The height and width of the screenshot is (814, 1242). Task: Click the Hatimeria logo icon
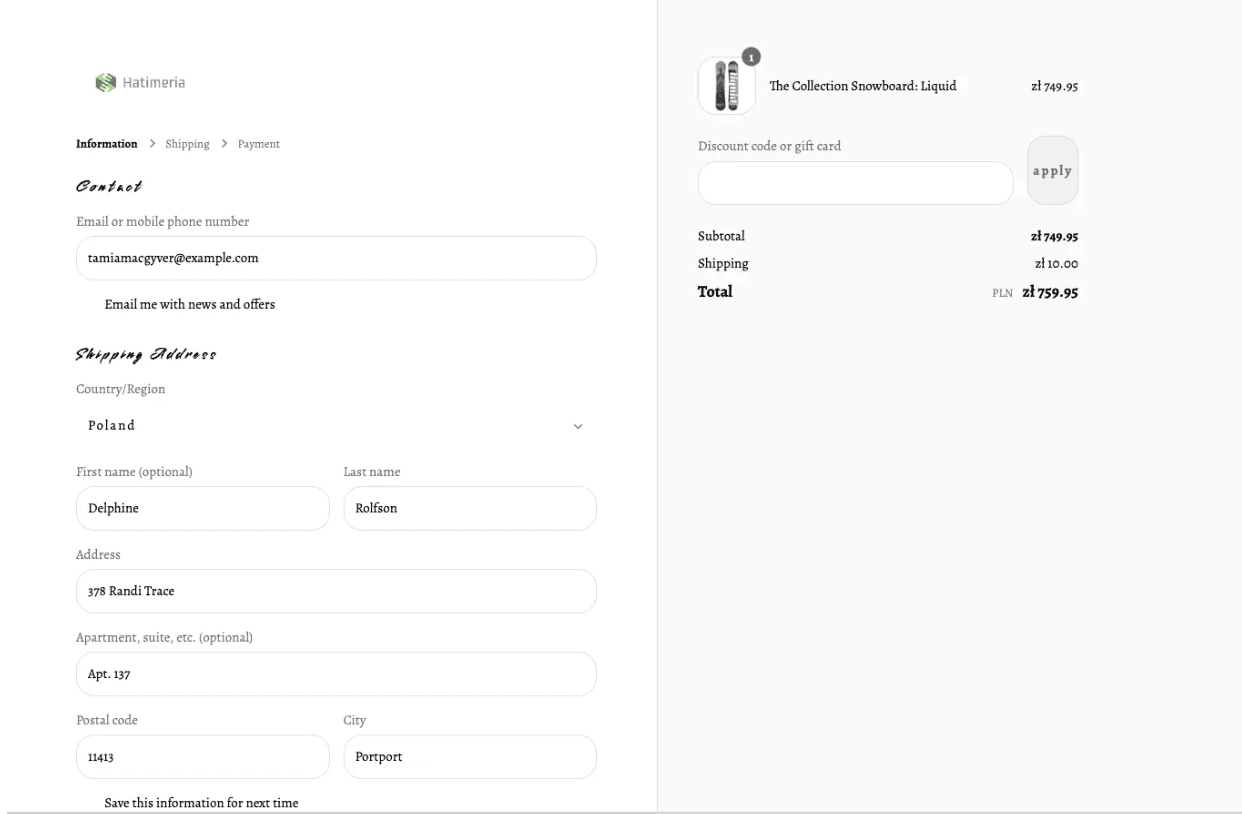click(x=105, y=83)
